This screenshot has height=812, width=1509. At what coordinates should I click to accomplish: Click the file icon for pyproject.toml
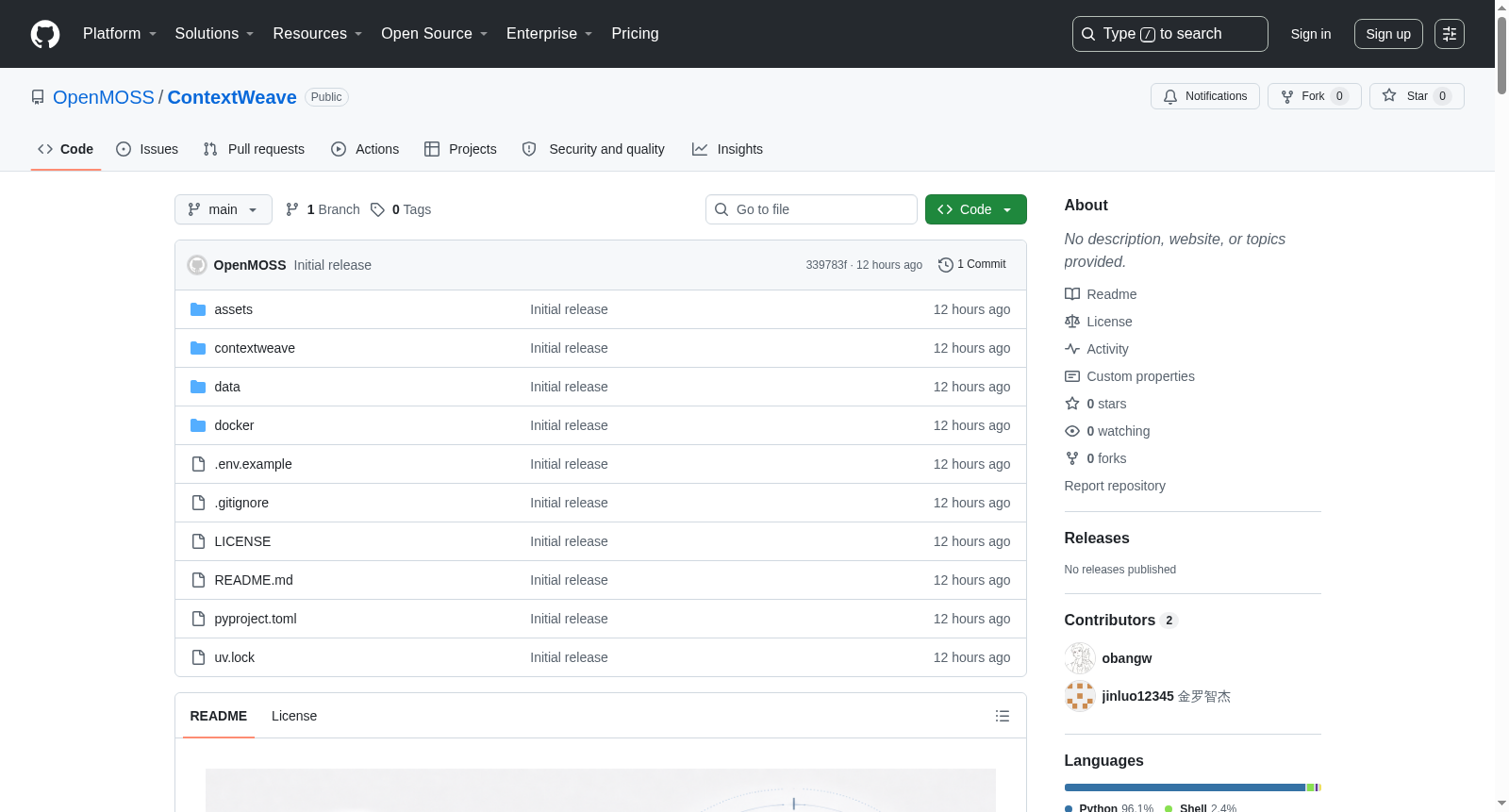click(198, 619)
